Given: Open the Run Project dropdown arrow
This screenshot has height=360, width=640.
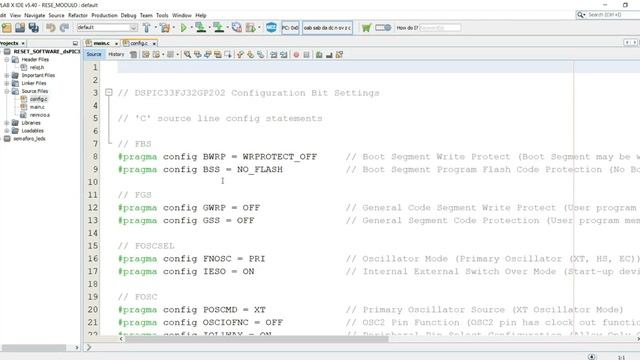Looking at the screenshot, I should click(x=191, y=28).
